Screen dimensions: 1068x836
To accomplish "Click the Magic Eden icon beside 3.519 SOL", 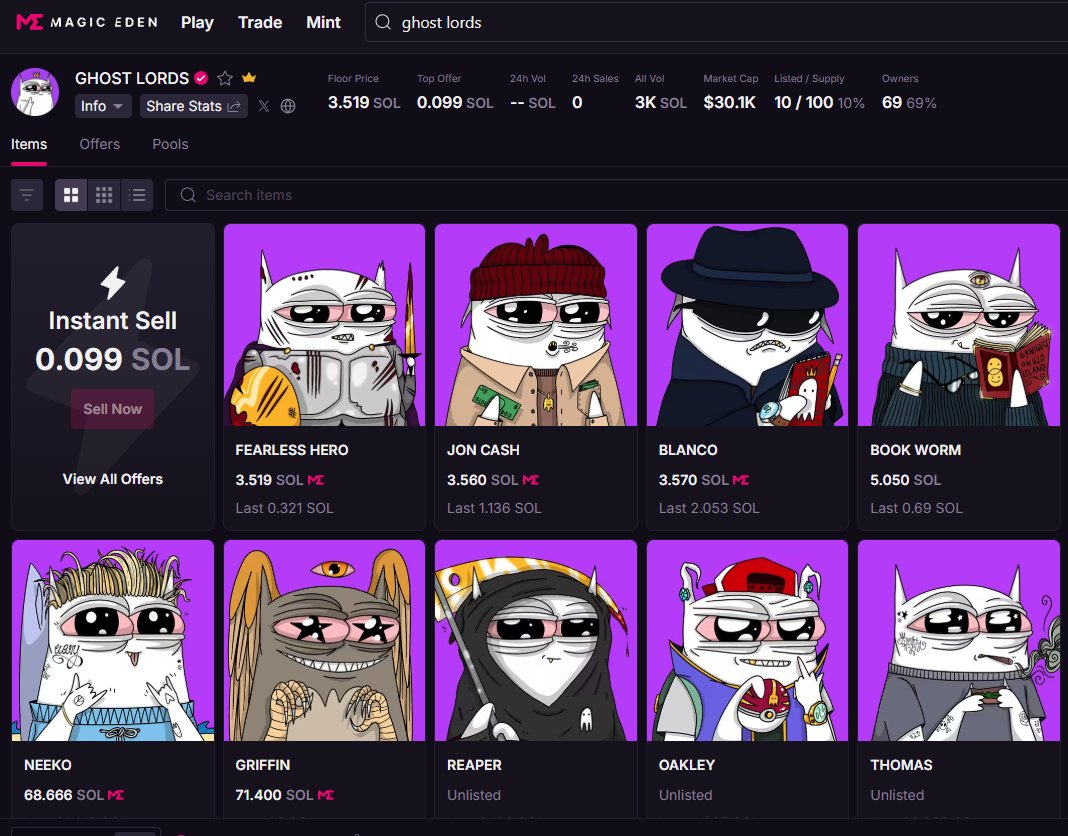I will 316,480.
